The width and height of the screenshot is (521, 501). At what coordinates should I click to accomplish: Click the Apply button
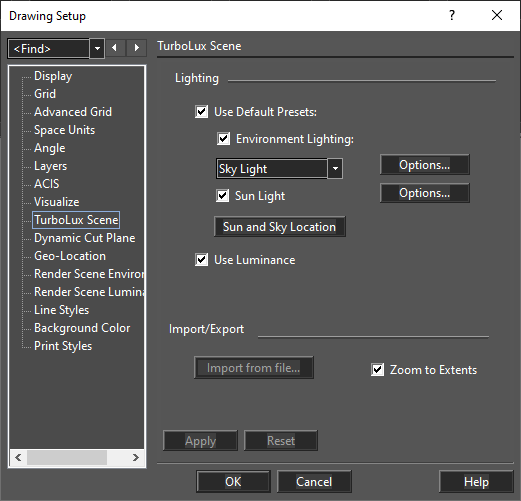[x=200, y=441]
